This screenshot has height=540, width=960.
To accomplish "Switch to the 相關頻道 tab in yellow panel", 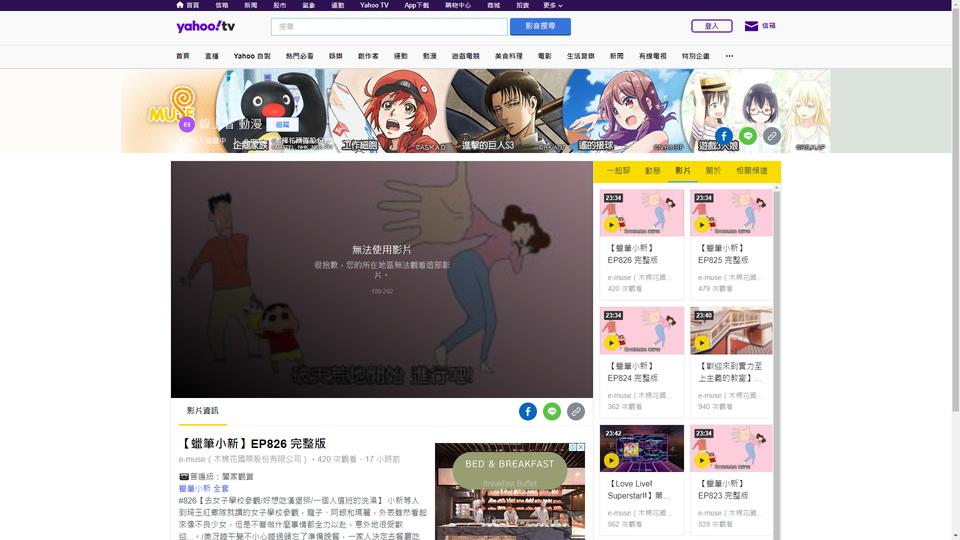I will (752, 171).
